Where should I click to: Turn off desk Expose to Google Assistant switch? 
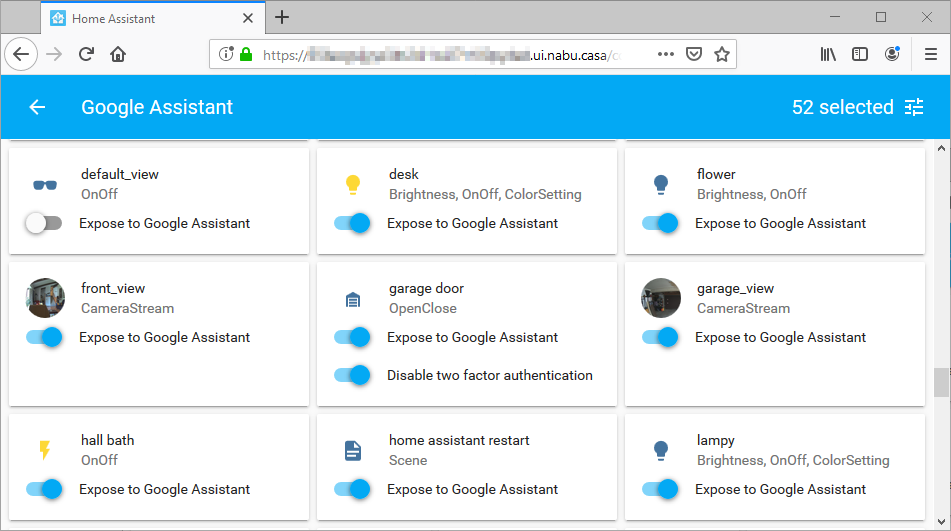click(352, 224)
